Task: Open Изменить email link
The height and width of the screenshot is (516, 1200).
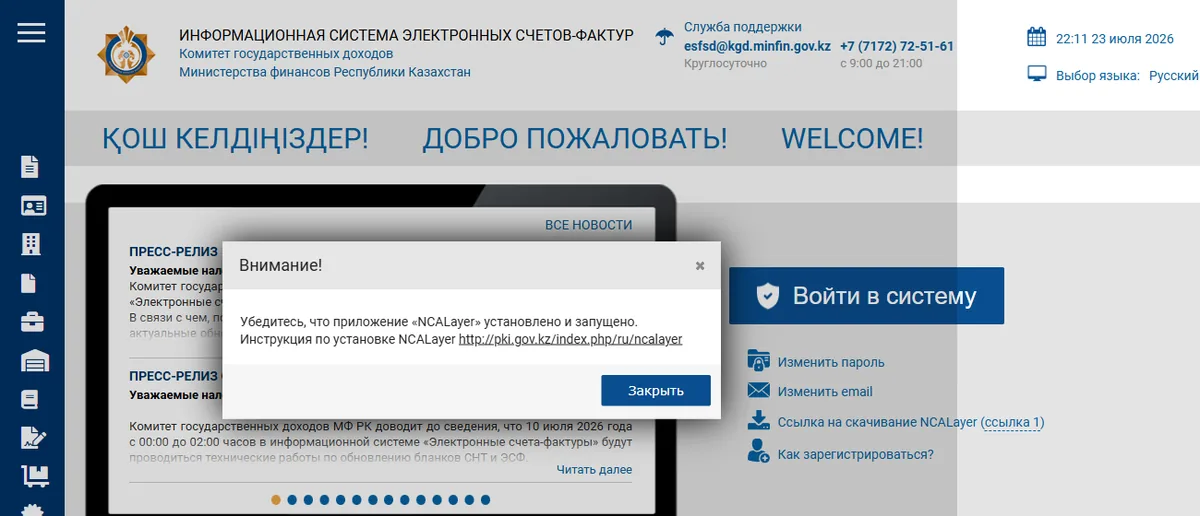Action: 825,391
